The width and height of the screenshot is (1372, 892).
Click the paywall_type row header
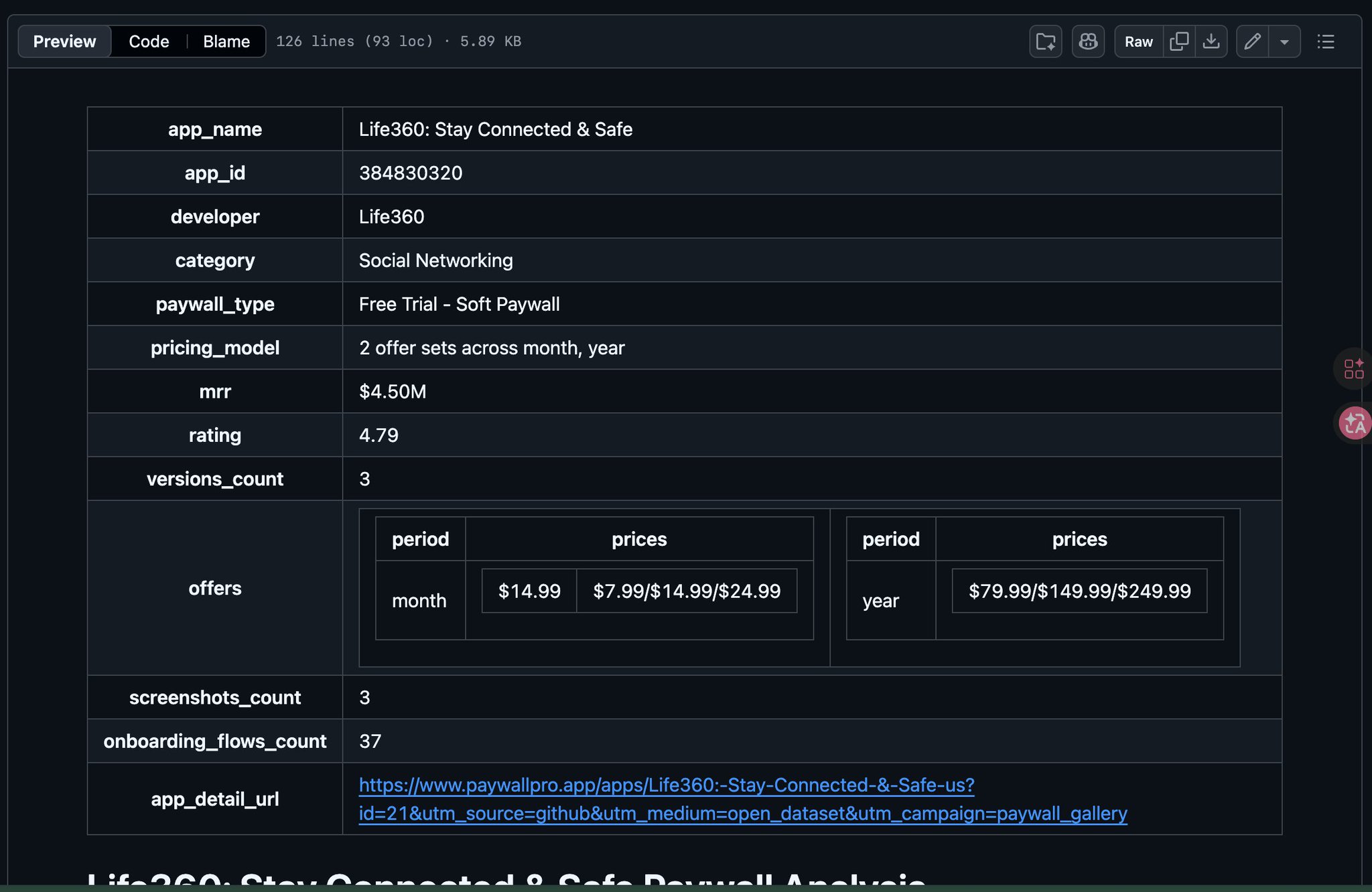[215, 304]
